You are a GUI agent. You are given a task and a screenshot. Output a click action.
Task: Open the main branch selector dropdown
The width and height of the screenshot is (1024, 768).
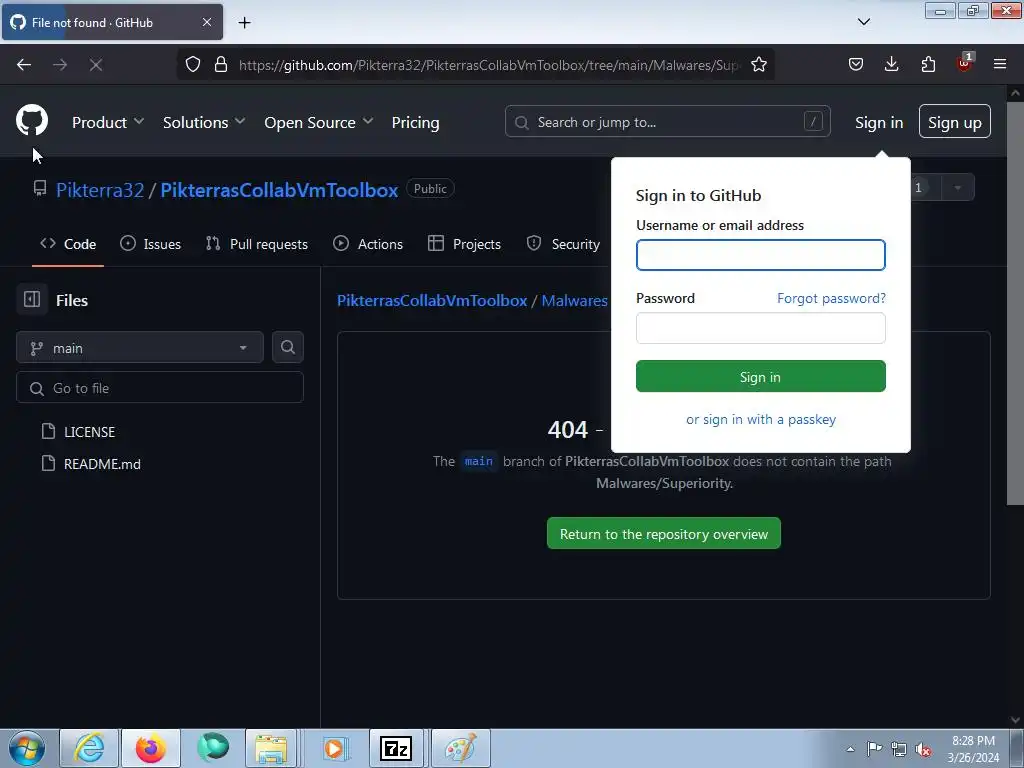(140, 347)
